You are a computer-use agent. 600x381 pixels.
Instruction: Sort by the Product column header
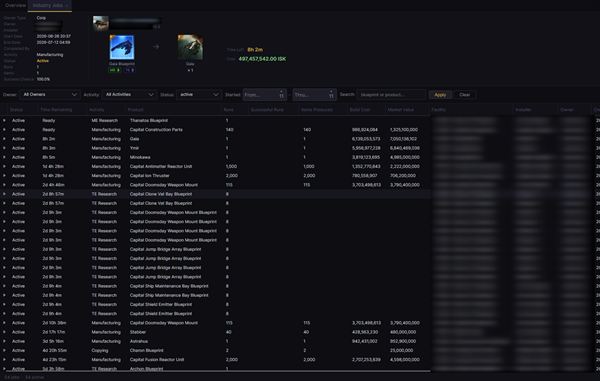pyautogui.click(x=135, y=110)
